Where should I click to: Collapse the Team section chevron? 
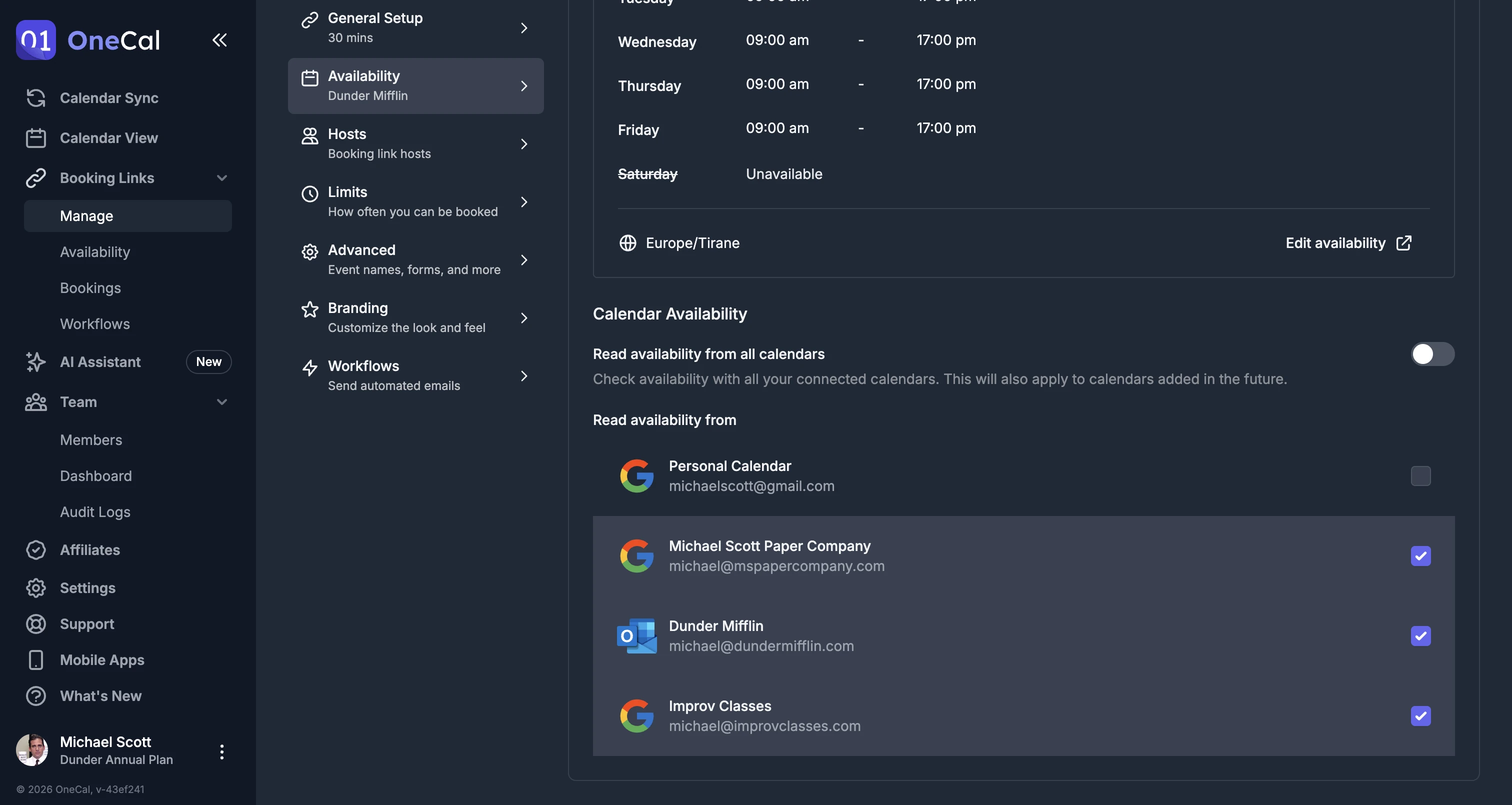click(222, 402)
